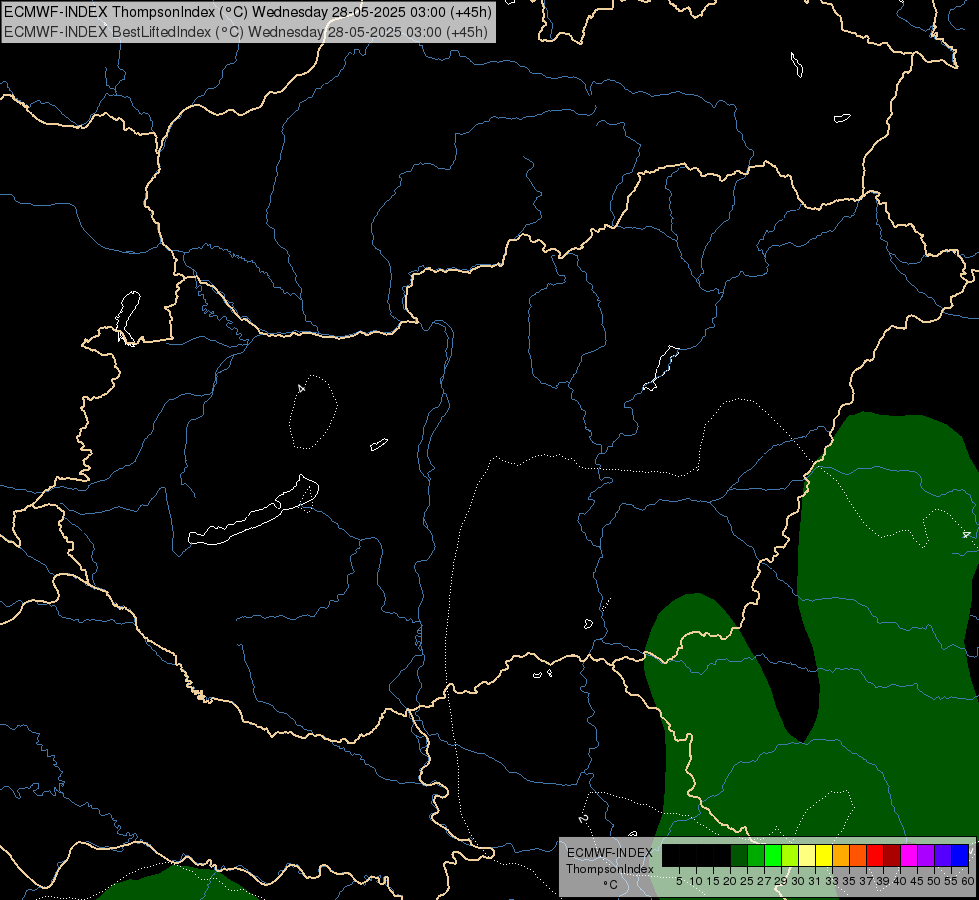Click 'ThompsonIndex' label inside the legend box

(x=609, y=869)
